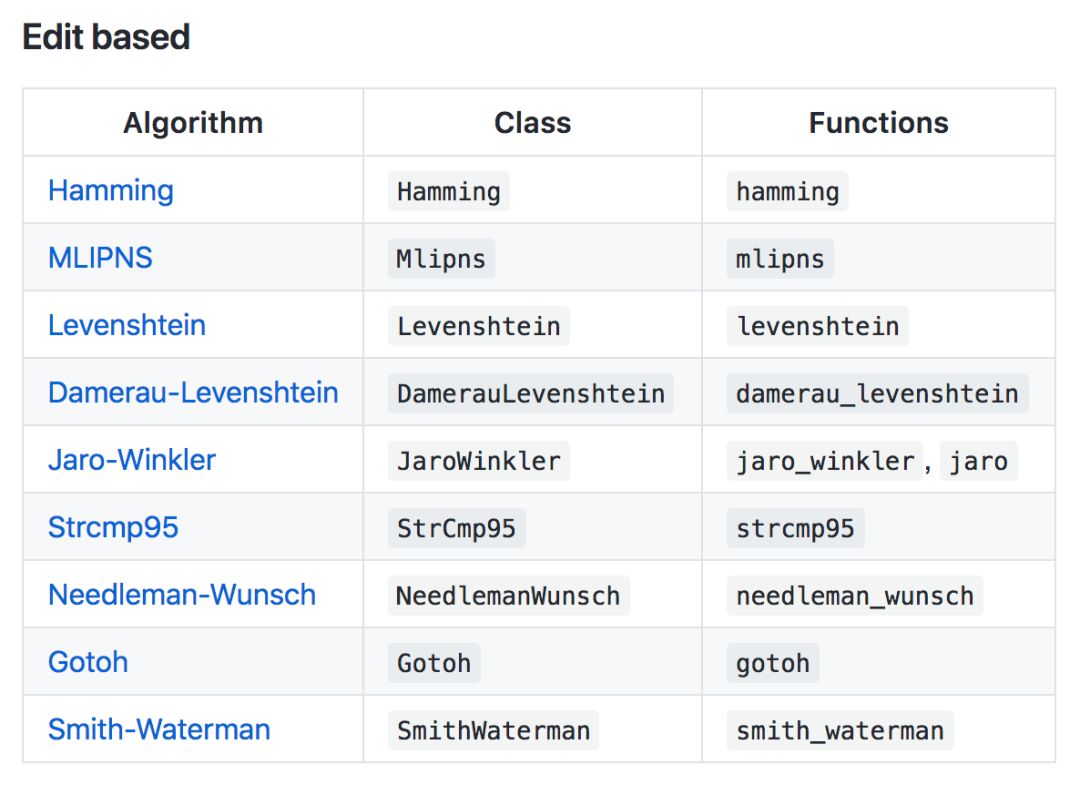Click the SmithWaterman class code

click(493, 730)
